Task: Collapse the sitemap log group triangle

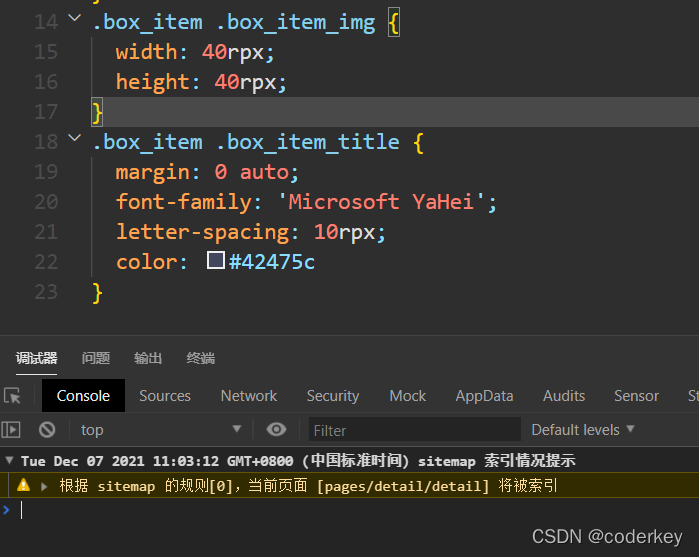Action: click(9, 460)
